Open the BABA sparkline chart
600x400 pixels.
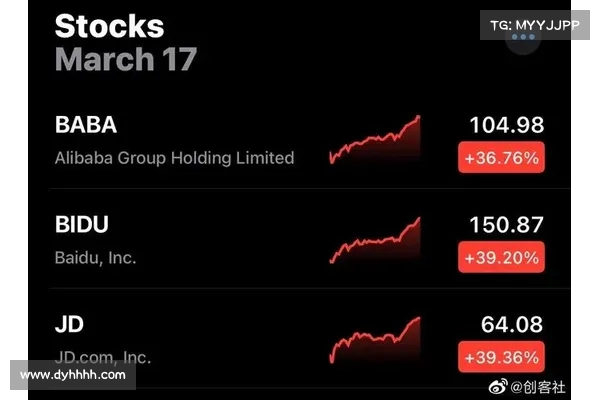(375, 141)
